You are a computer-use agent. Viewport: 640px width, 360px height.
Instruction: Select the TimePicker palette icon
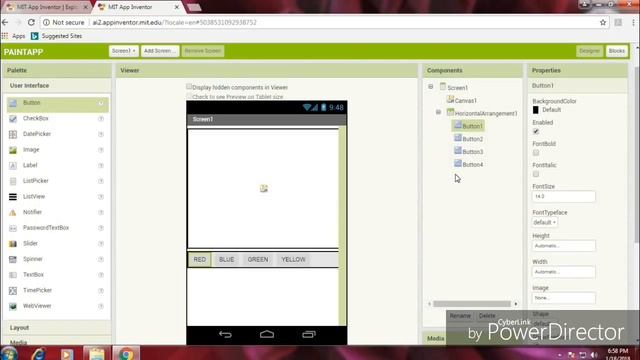[x=13, y=291]
